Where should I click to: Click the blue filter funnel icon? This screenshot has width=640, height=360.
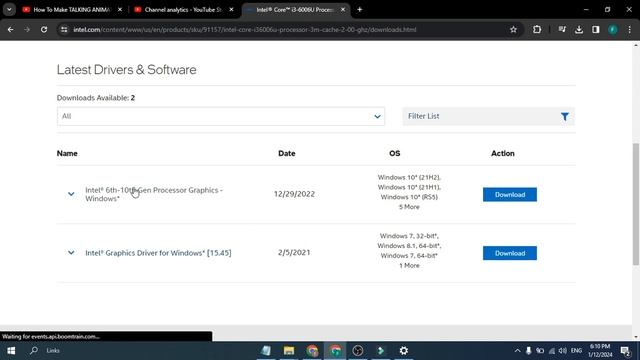pyautogui.click(x=565, y=117)
